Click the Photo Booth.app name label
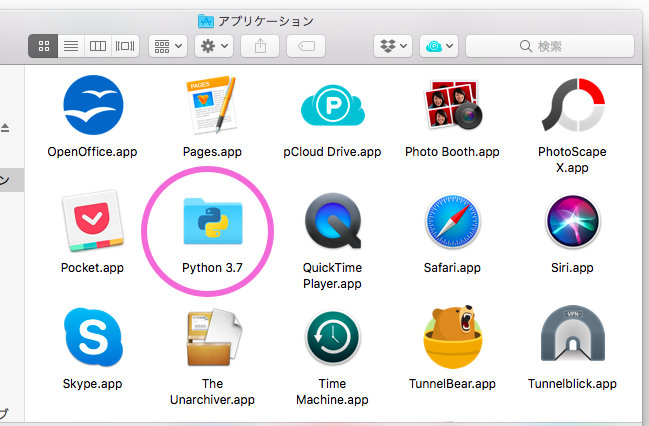The width and height of the screenshot is (649, 426). (452, 152)
